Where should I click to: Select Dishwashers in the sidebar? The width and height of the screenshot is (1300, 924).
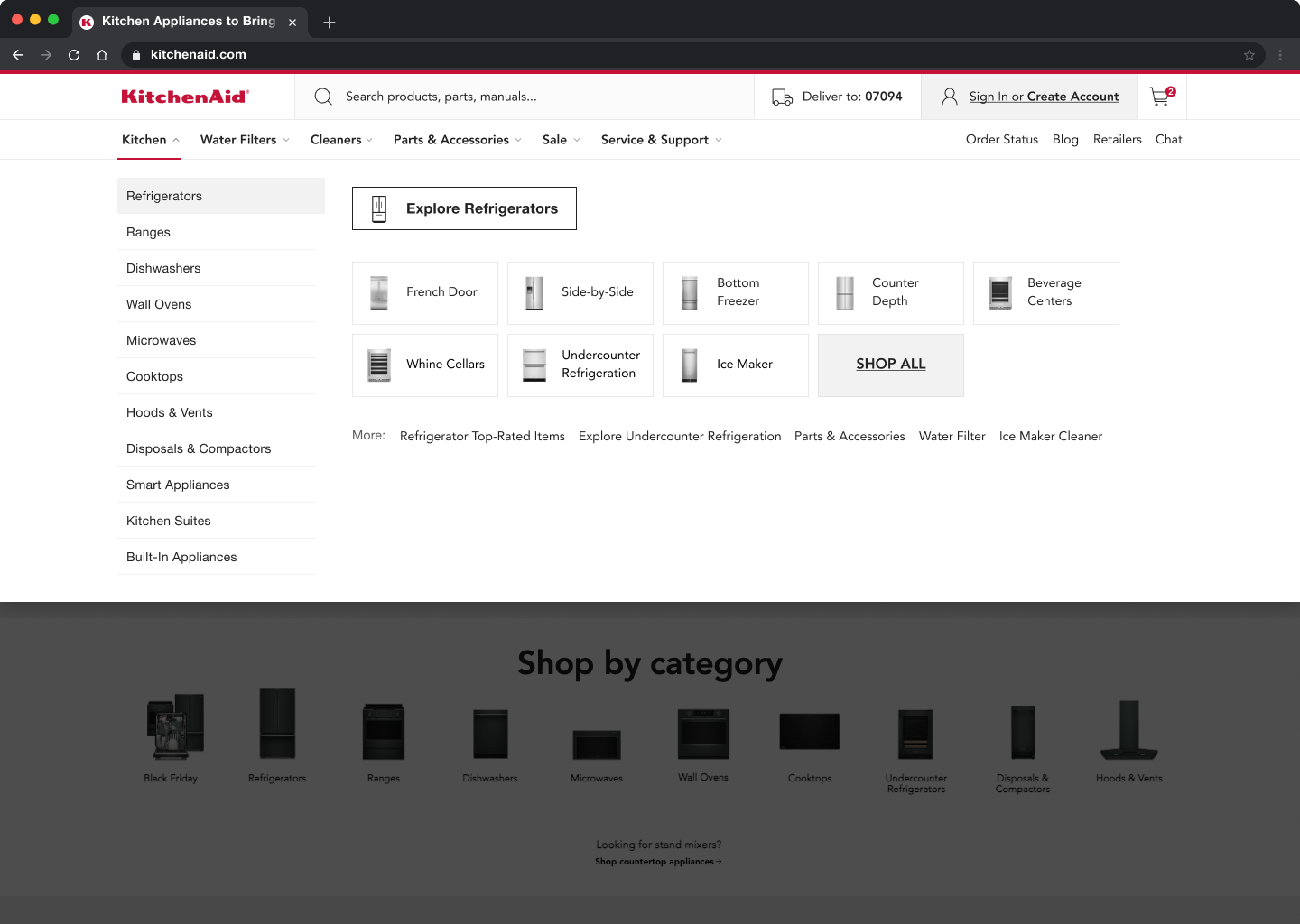point(163,268)
